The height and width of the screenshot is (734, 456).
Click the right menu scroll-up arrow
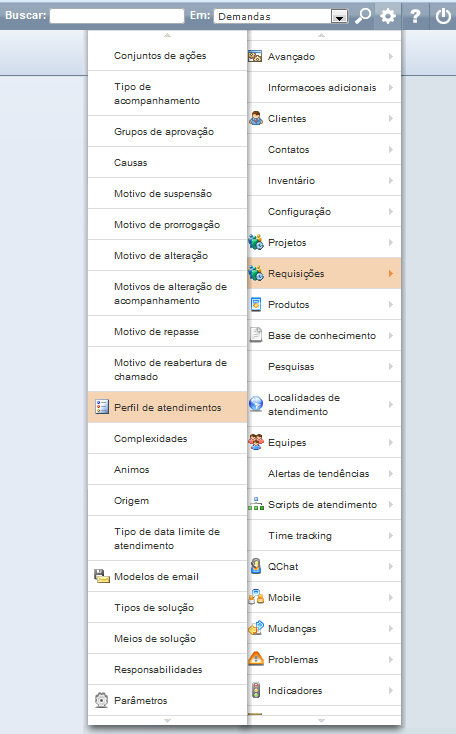[x=321, y=35]
